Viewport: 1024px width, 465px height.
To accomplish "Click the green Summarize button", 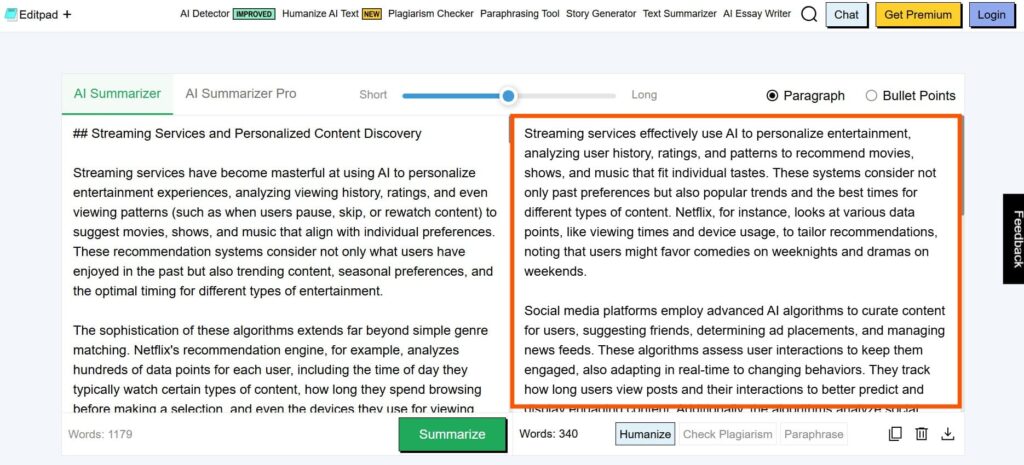I will coord(452,434).
